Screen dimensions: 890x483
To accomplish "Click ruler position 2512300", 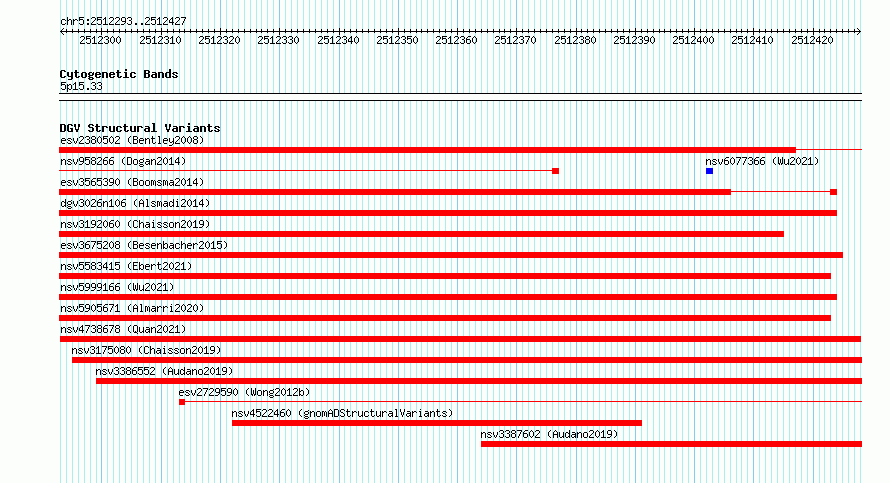I will (x=100, y=40).
